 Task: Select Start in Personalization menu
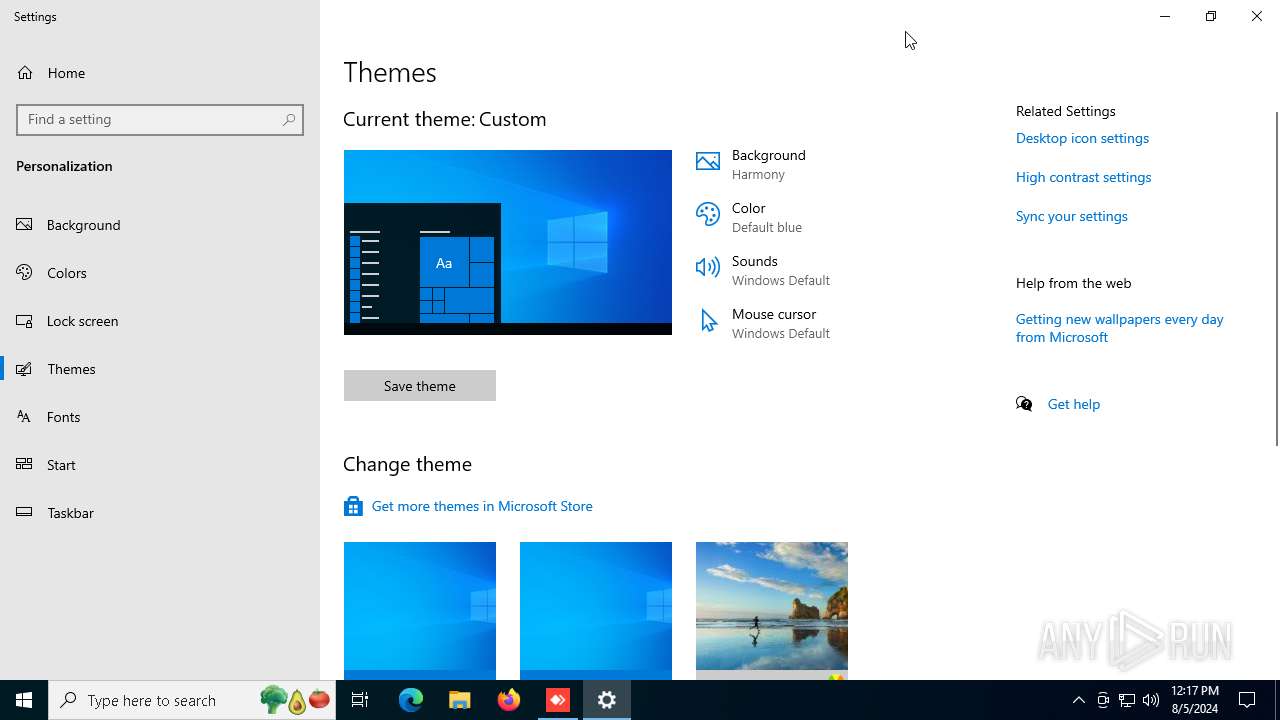tap(160, 465)
